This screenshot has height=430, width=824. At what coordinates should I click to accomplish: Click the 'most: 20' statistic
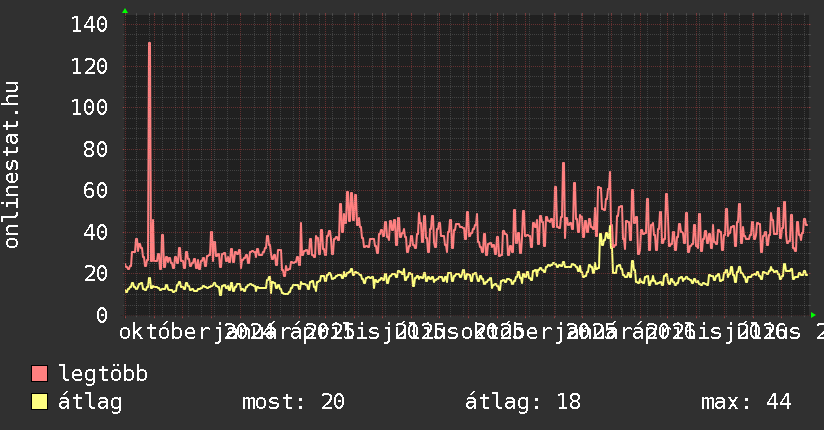point(293,402)
